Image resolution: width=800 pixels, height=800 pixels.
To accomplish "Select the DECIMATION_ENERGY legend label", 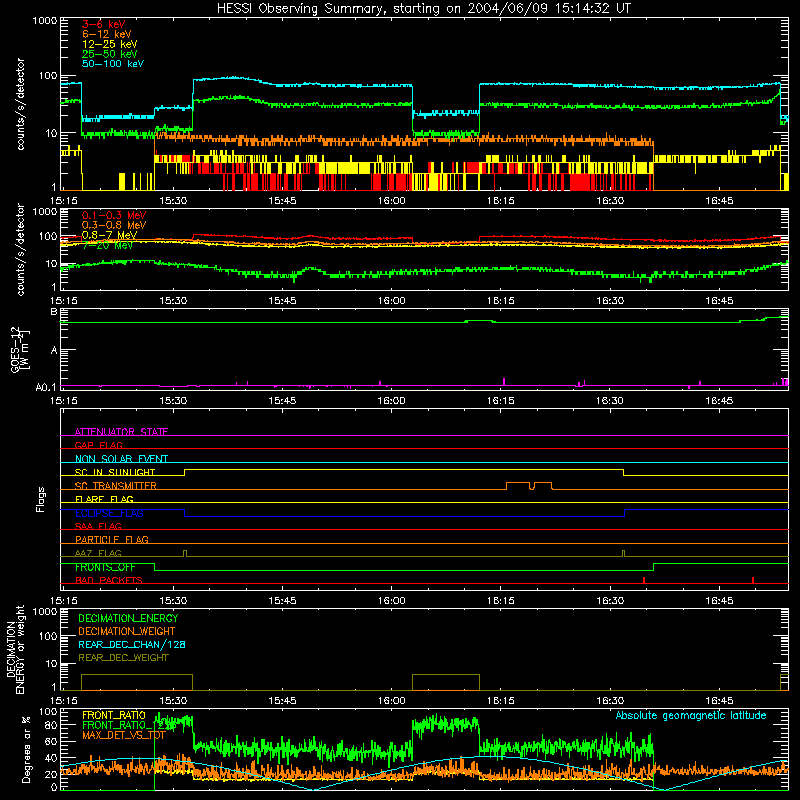I will tap(128, 618).
